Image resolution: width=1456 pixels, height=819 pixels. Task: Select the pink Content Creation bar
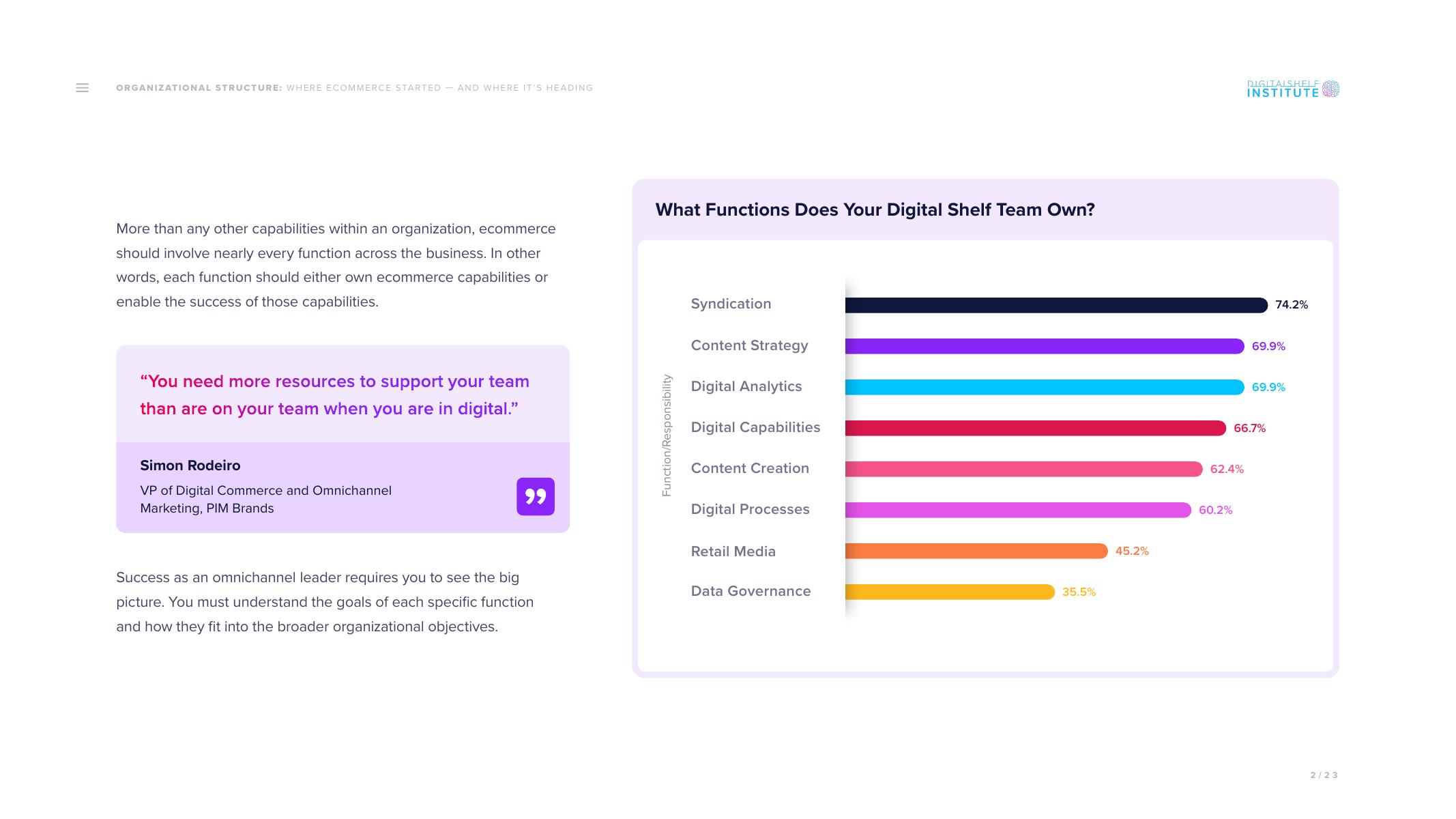[x=1023, y=469]
